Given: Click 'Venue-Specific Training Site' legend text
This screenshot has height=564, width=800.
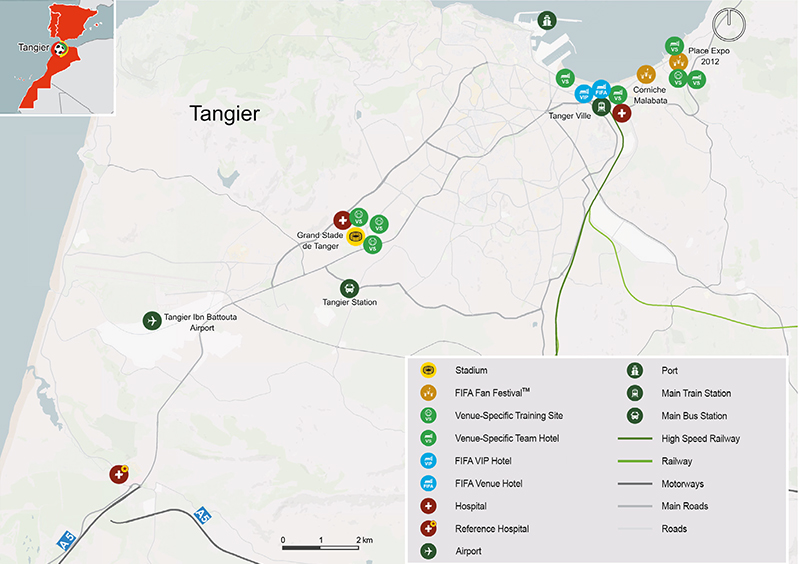Looking at the screenshot, I should coord(509,415).
